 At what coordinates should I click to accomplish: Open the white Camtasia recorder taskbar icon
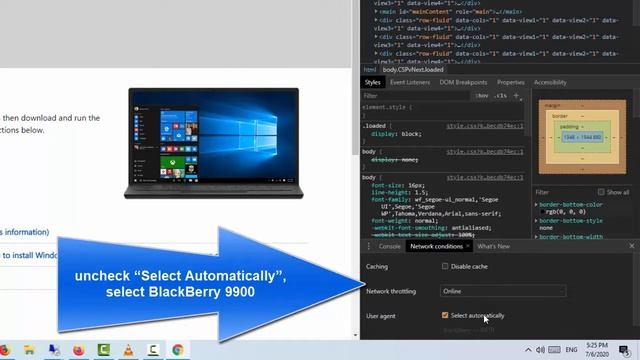tap(153, 350)
